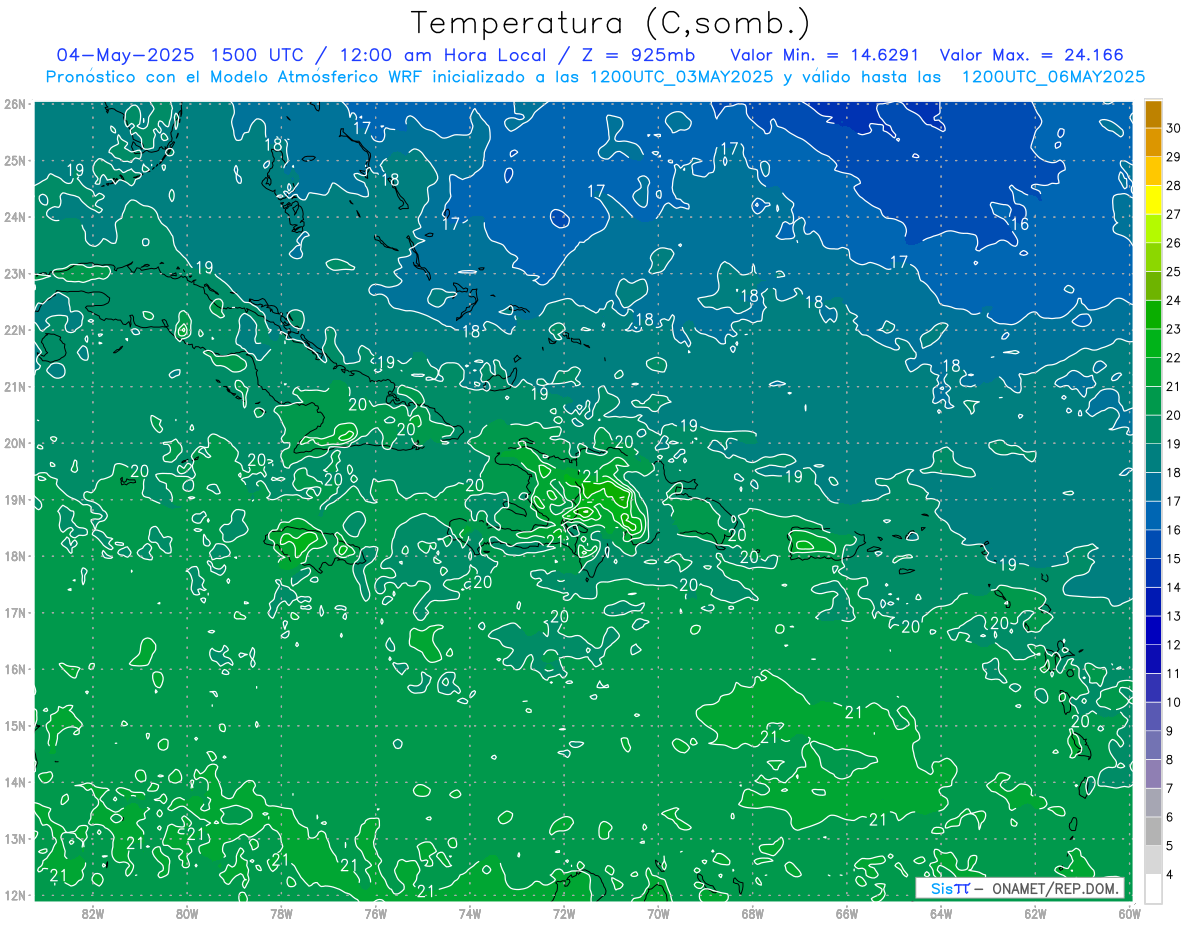The height and width of the screenshot is (927, 1200).
Task: Click the 14N latitude axis label
Action: point(15,782)
